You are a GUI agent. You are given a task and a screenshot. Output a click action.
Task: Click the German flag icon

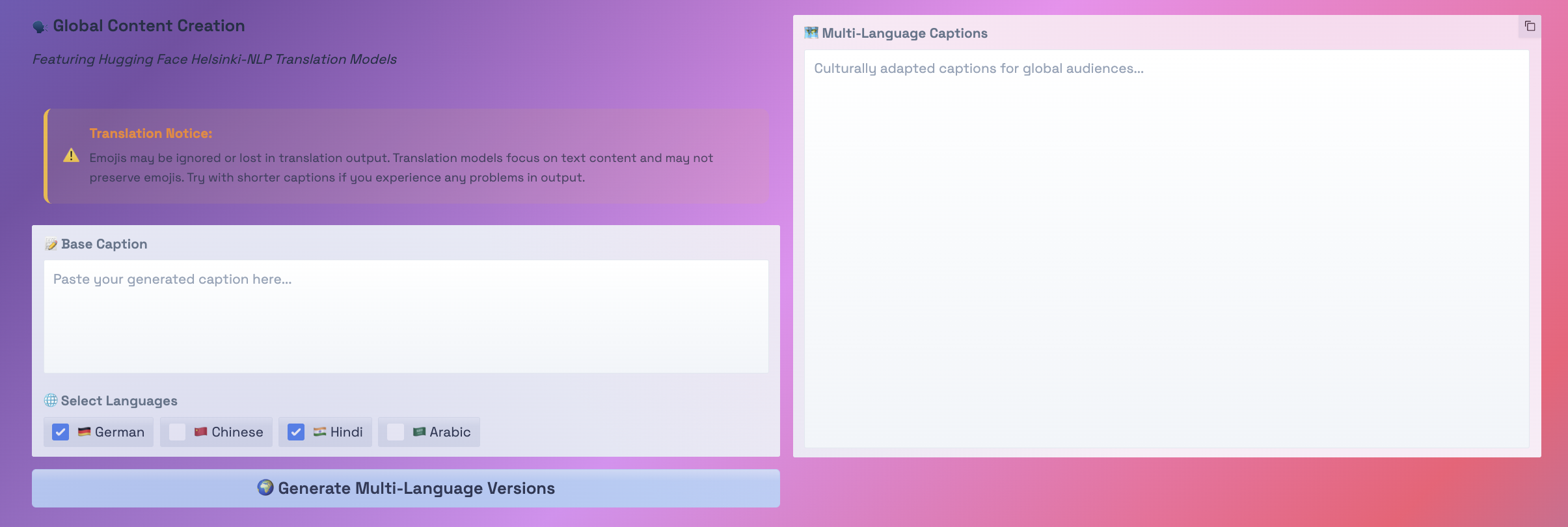(x=84, y=431)
